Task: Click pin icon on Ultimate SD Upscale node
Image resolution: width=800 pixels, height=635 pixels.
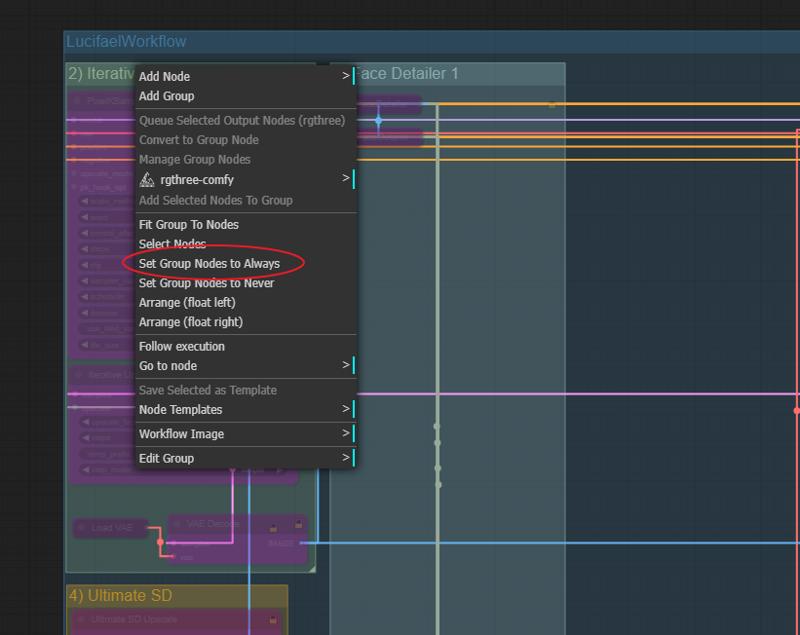Action: tap(273, 620)
